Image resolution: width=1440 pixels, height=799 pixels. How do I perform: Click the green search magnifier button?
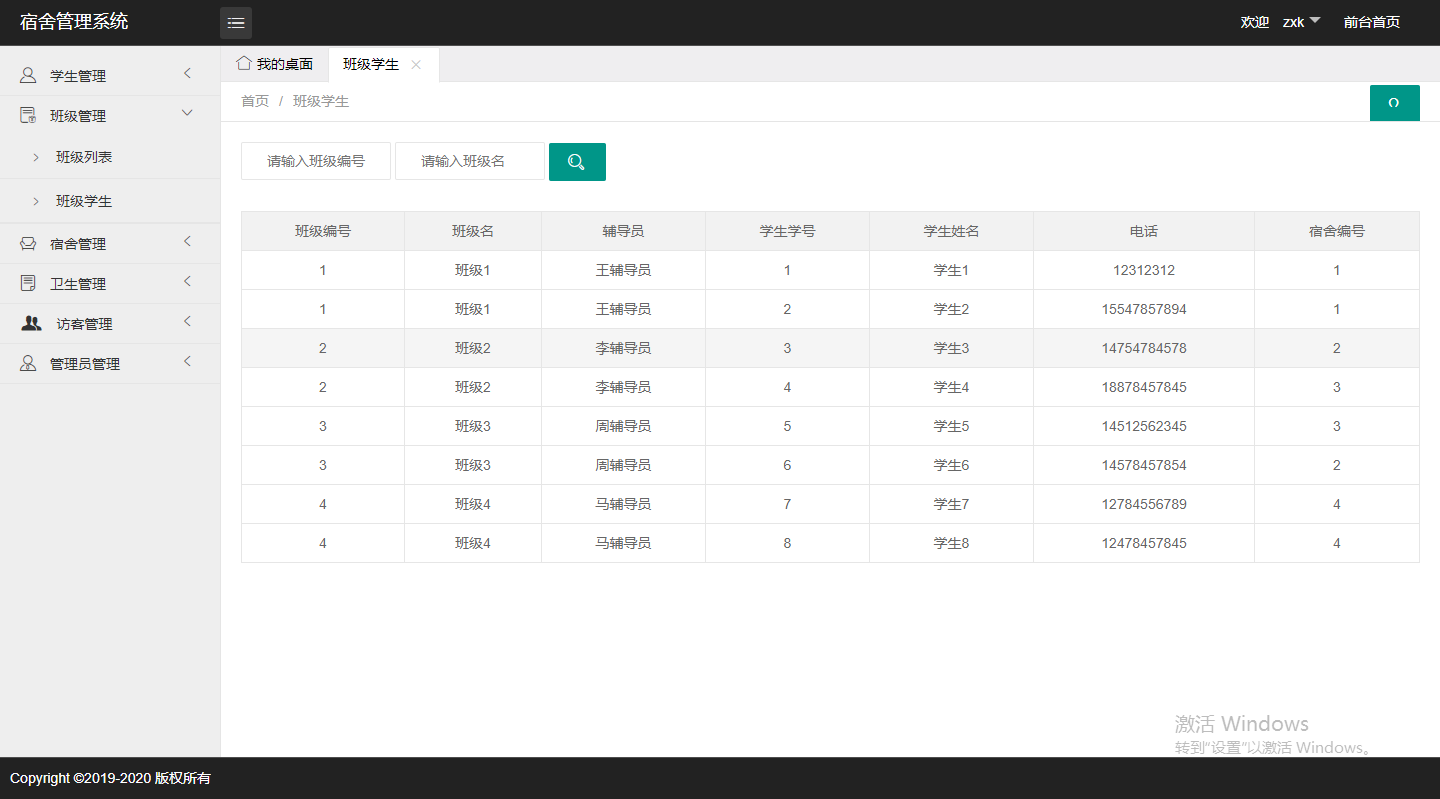(x=577, y=162)
